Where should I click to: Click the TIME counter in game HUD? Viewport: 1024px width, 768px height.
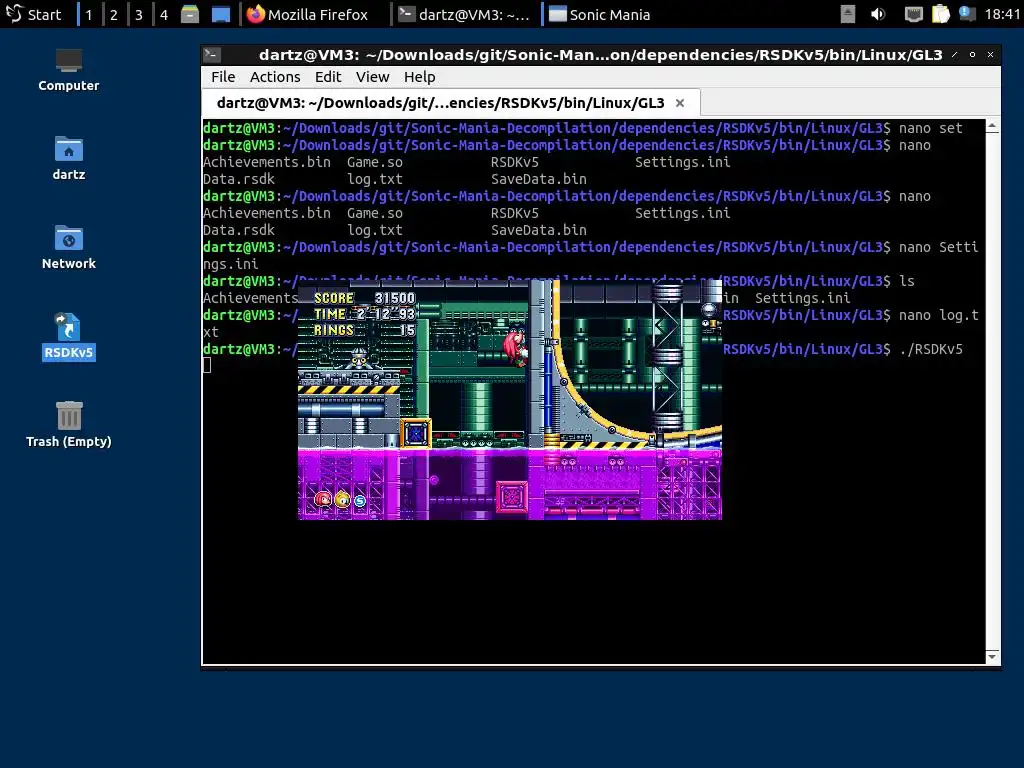(364, 314)
